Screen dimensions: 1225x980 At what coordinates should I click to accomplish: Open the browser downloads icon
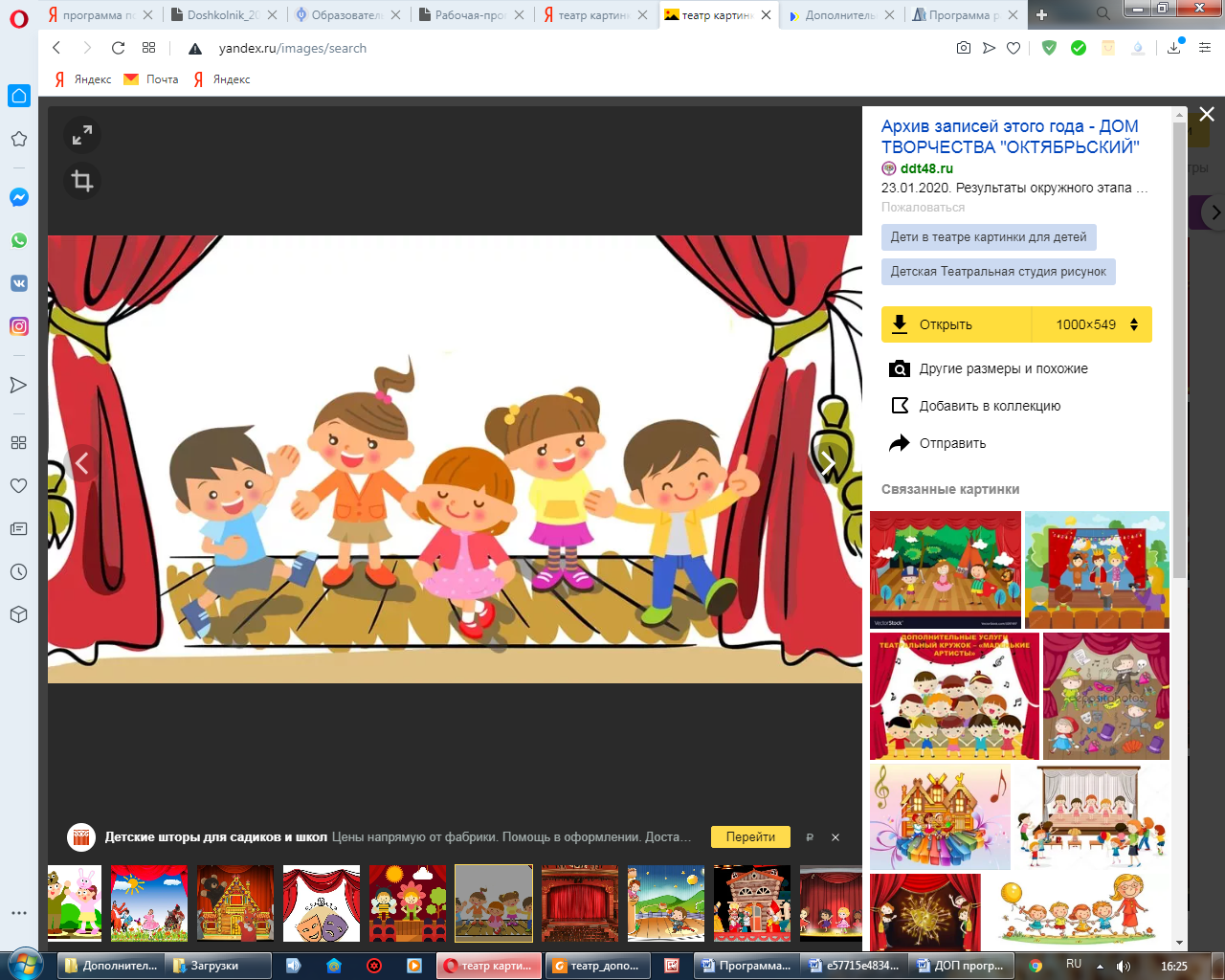tap(1174, 48)
